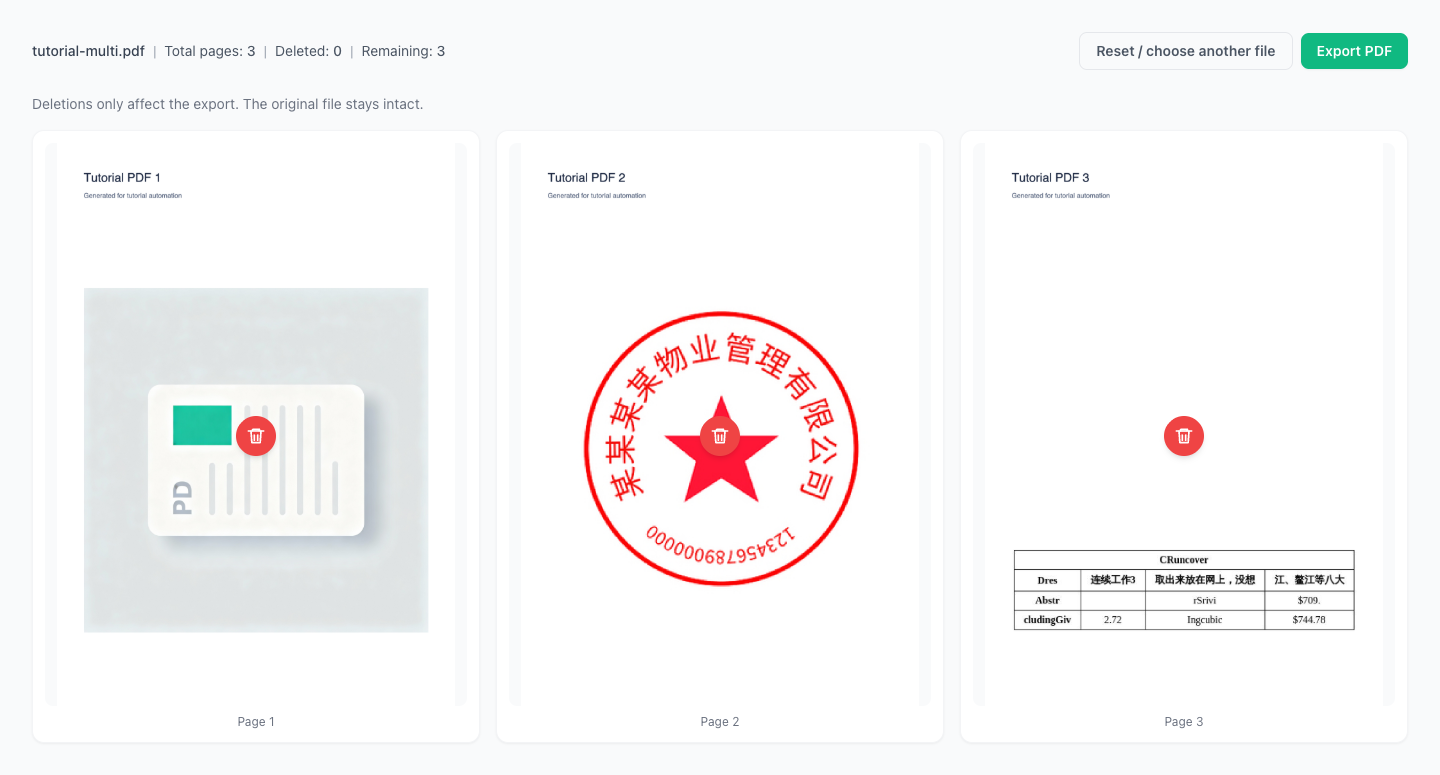Click the Remaining: 3 status text
The height and width of the screenshot is (775, 1440).
click(x=403, y=50)
